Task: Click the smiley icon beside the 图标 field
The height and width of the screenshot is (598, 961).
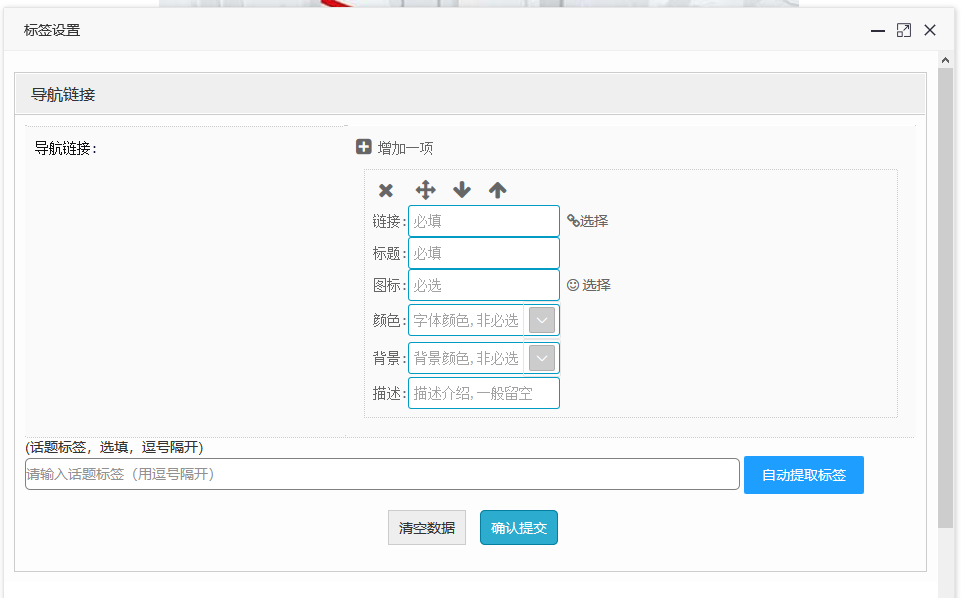Action: (573, 285)
